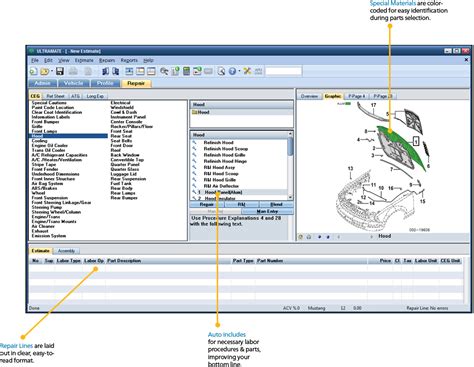
Task: Click the green calculator toolbar icon
Action: (x=186, y=71)
